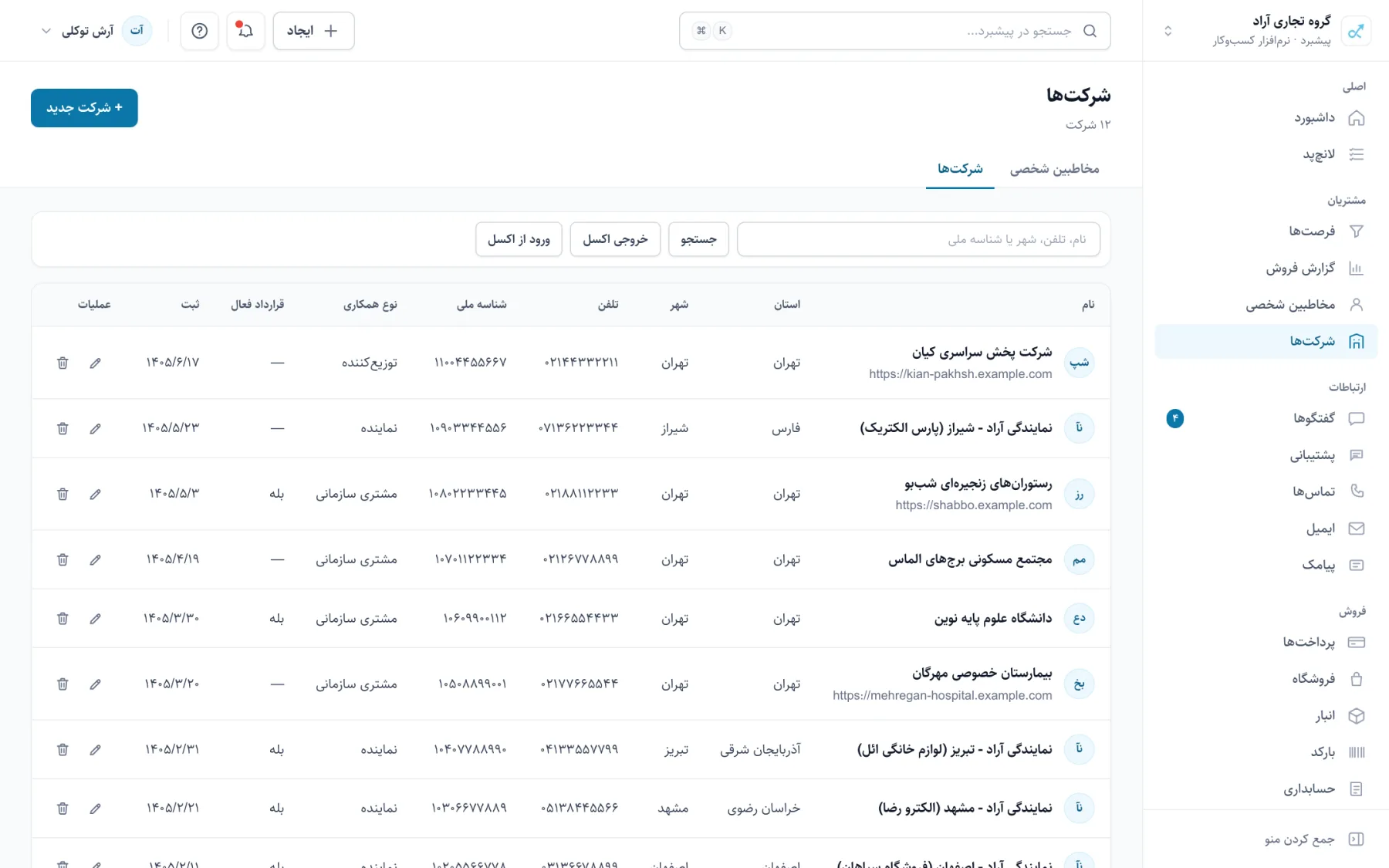Open لانچپد in the sidebar
The height and width of the screenshot is (868, 1389).
coord(1266,154)
